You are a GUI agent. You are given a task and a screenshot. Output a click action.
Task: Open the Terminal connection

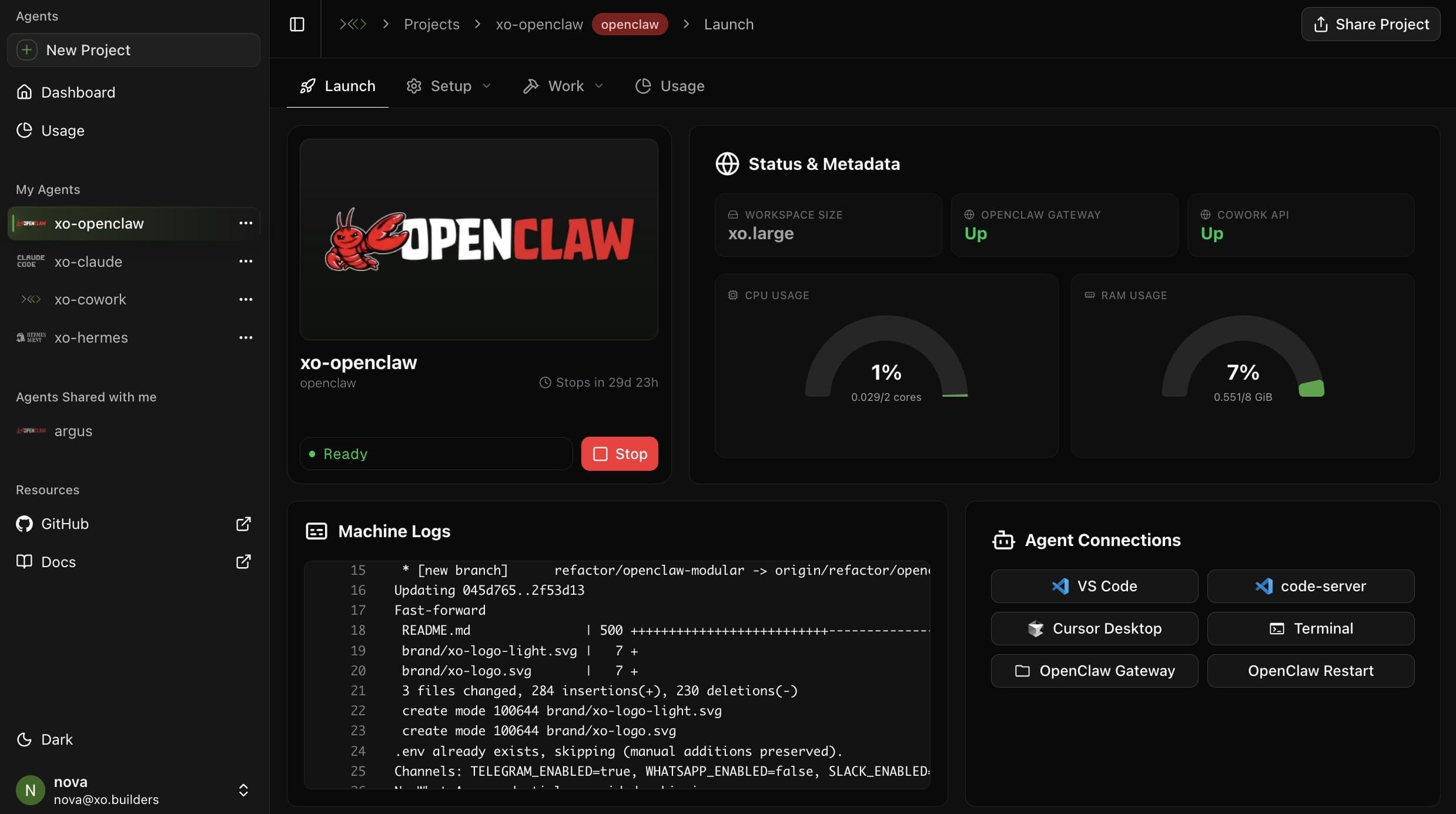[x=1311, y=628]
